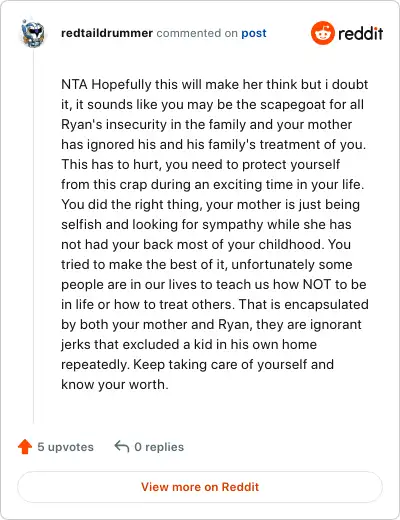Click the line containing the word "NOT"
Image resolution: width=400 pixels, height=520 pixels.
pos(214,284)
